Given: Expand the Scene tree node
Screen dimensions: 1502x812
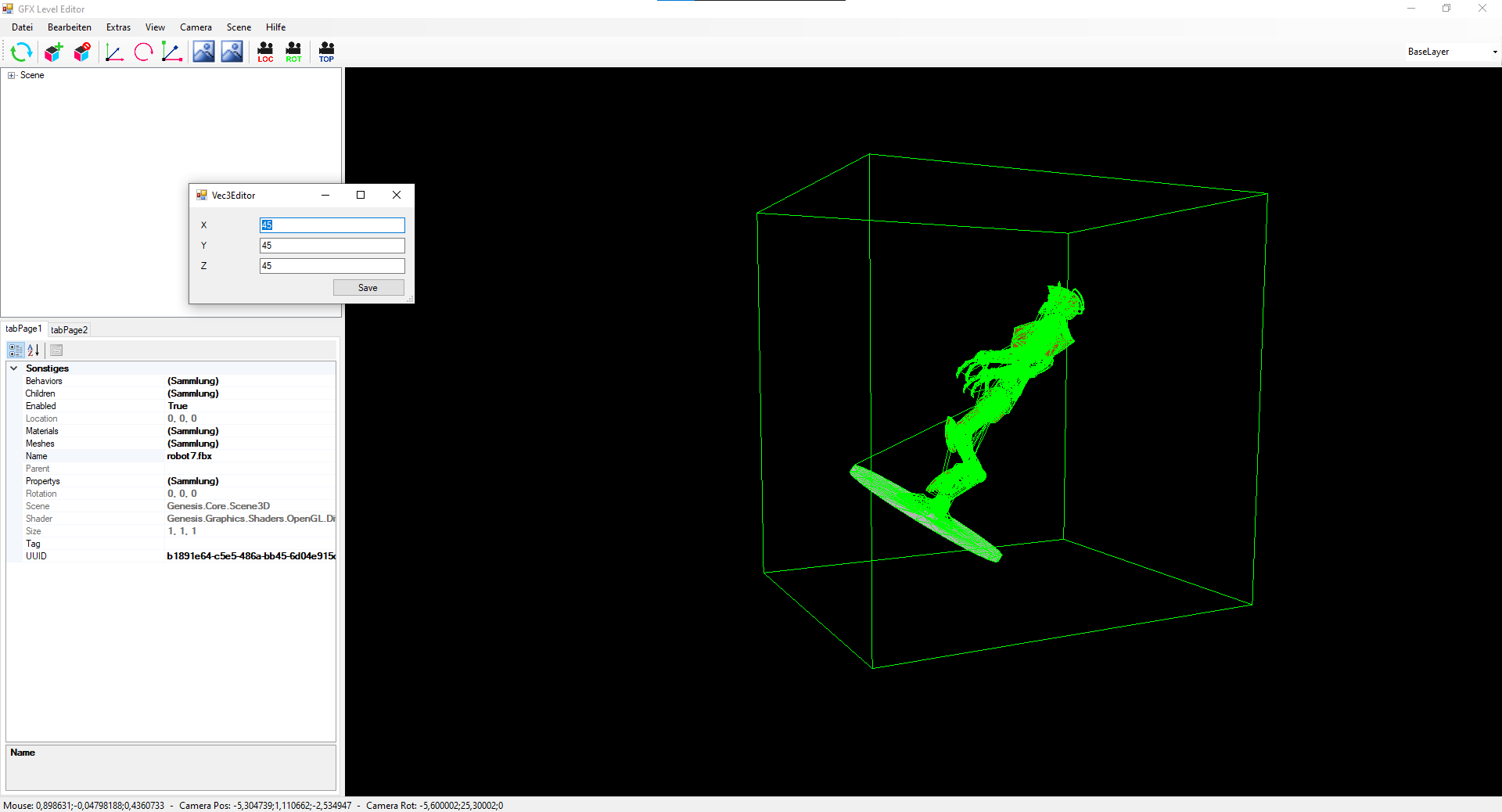Looking at the screenshot, I should tap(12, 76).
